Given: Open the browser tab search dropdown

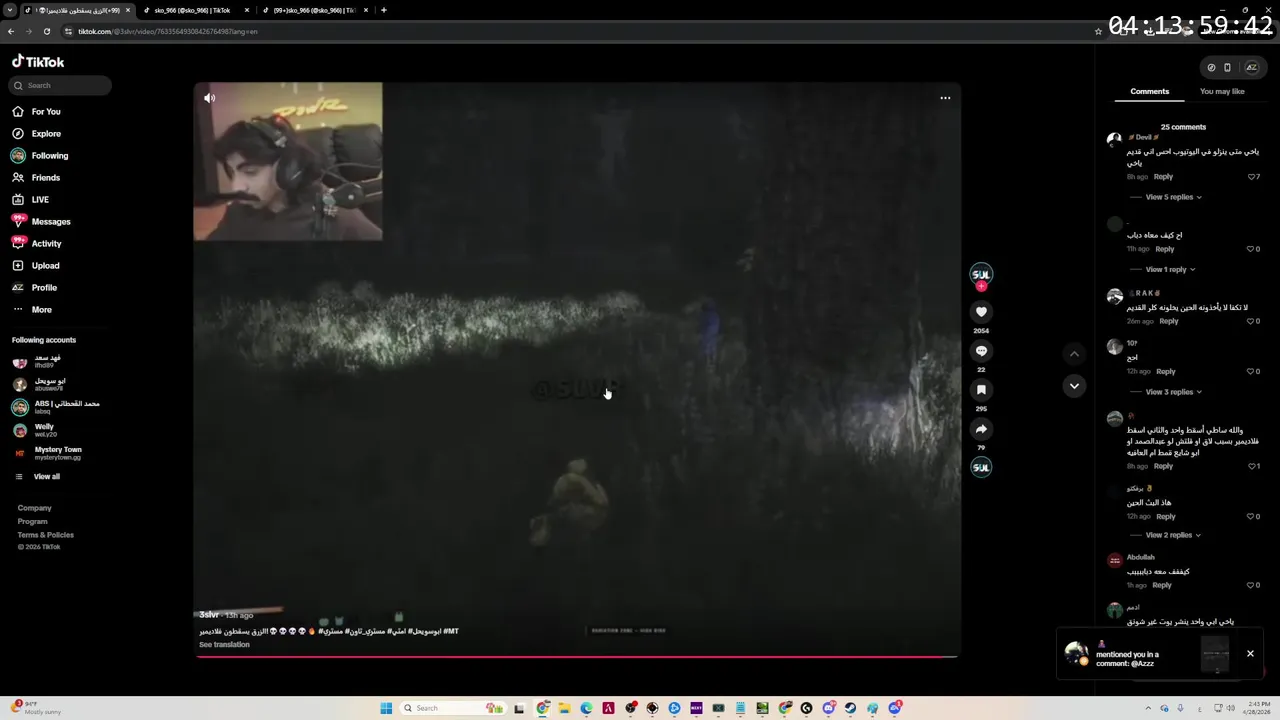Looking at the screenshot, I should pos(9,10).
